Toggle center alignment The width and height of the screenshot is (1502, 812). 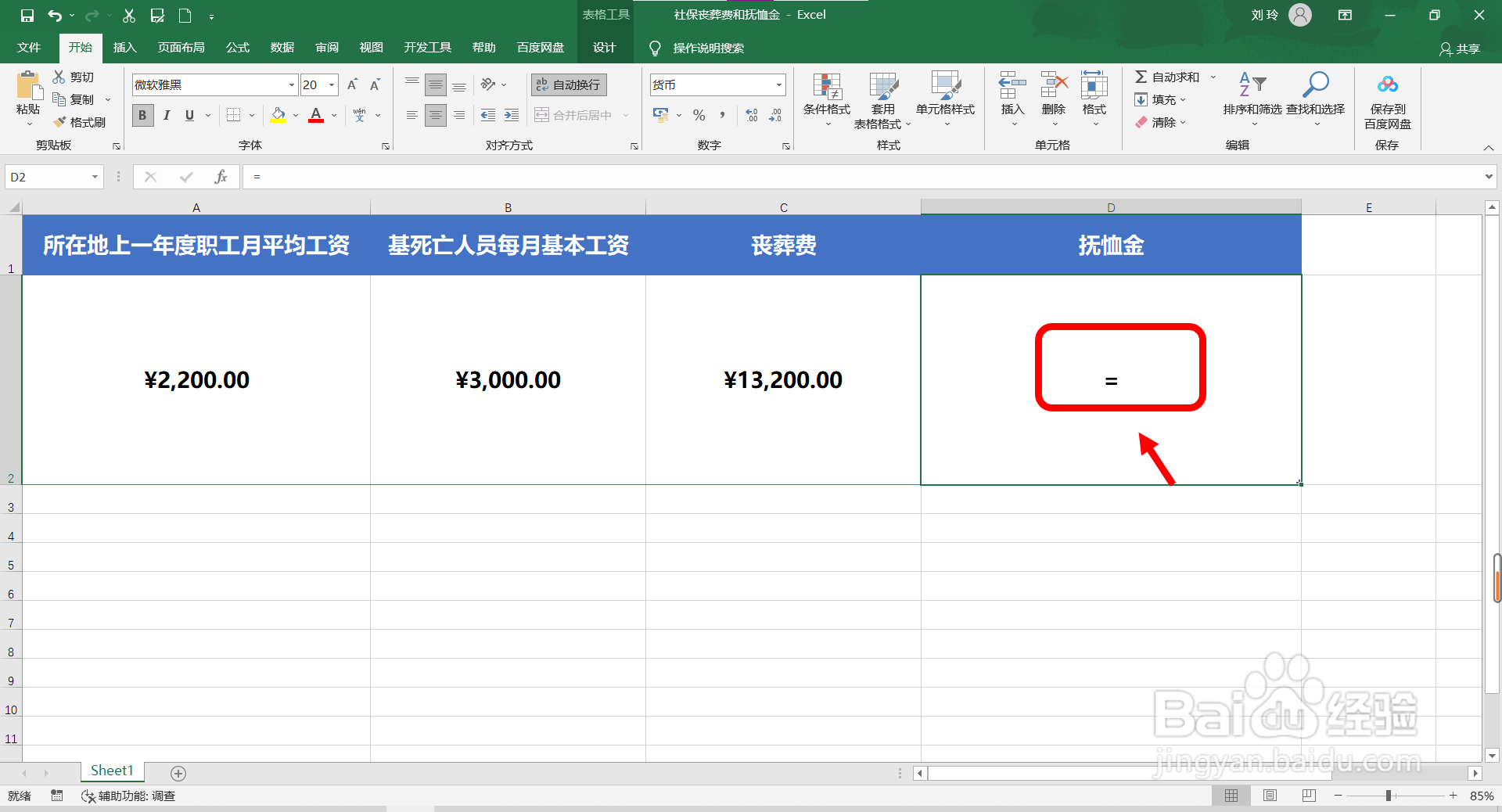(x=435, y=115)
